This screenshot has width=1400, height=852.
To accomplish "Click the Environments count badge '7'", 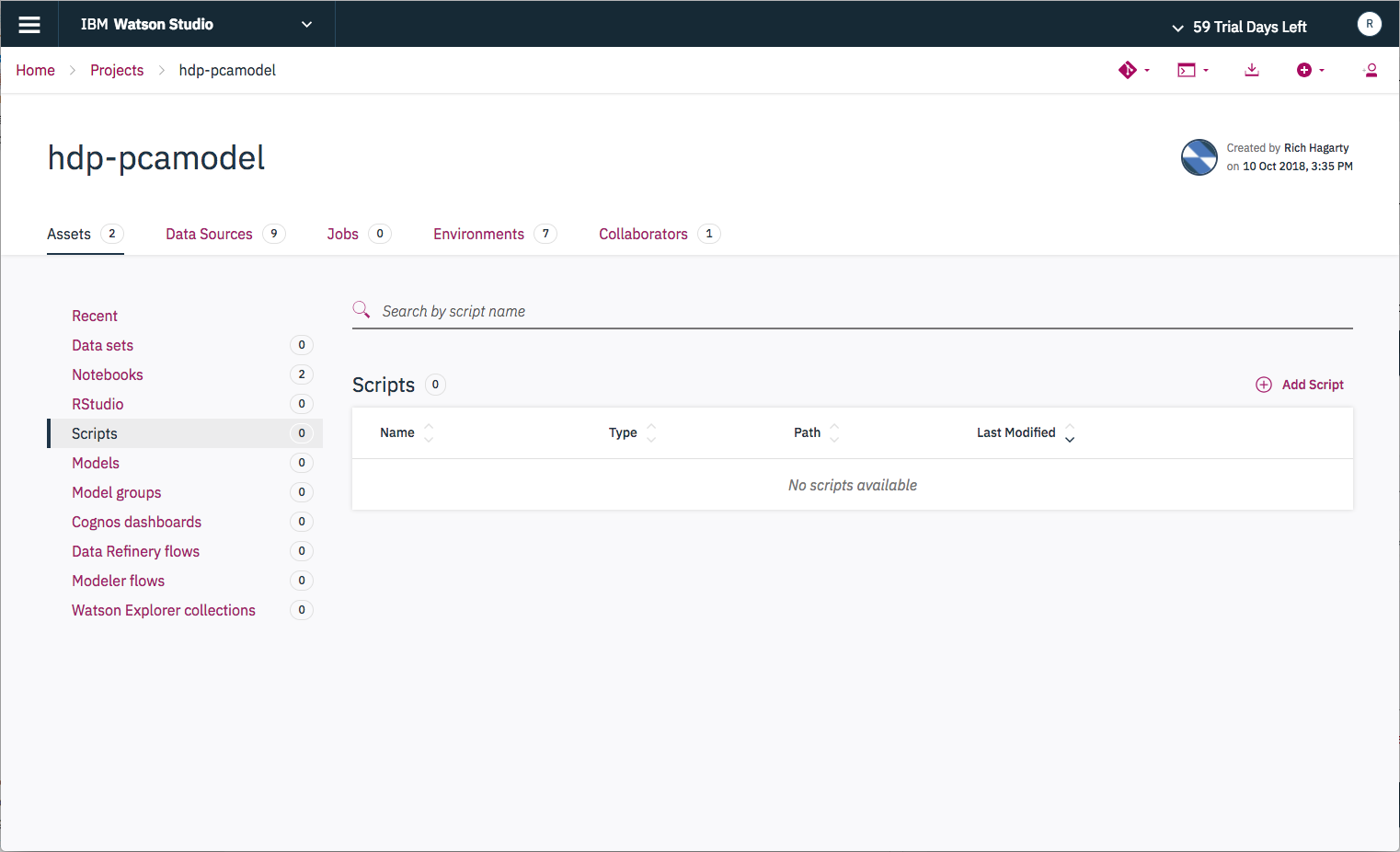I will 545,234.
